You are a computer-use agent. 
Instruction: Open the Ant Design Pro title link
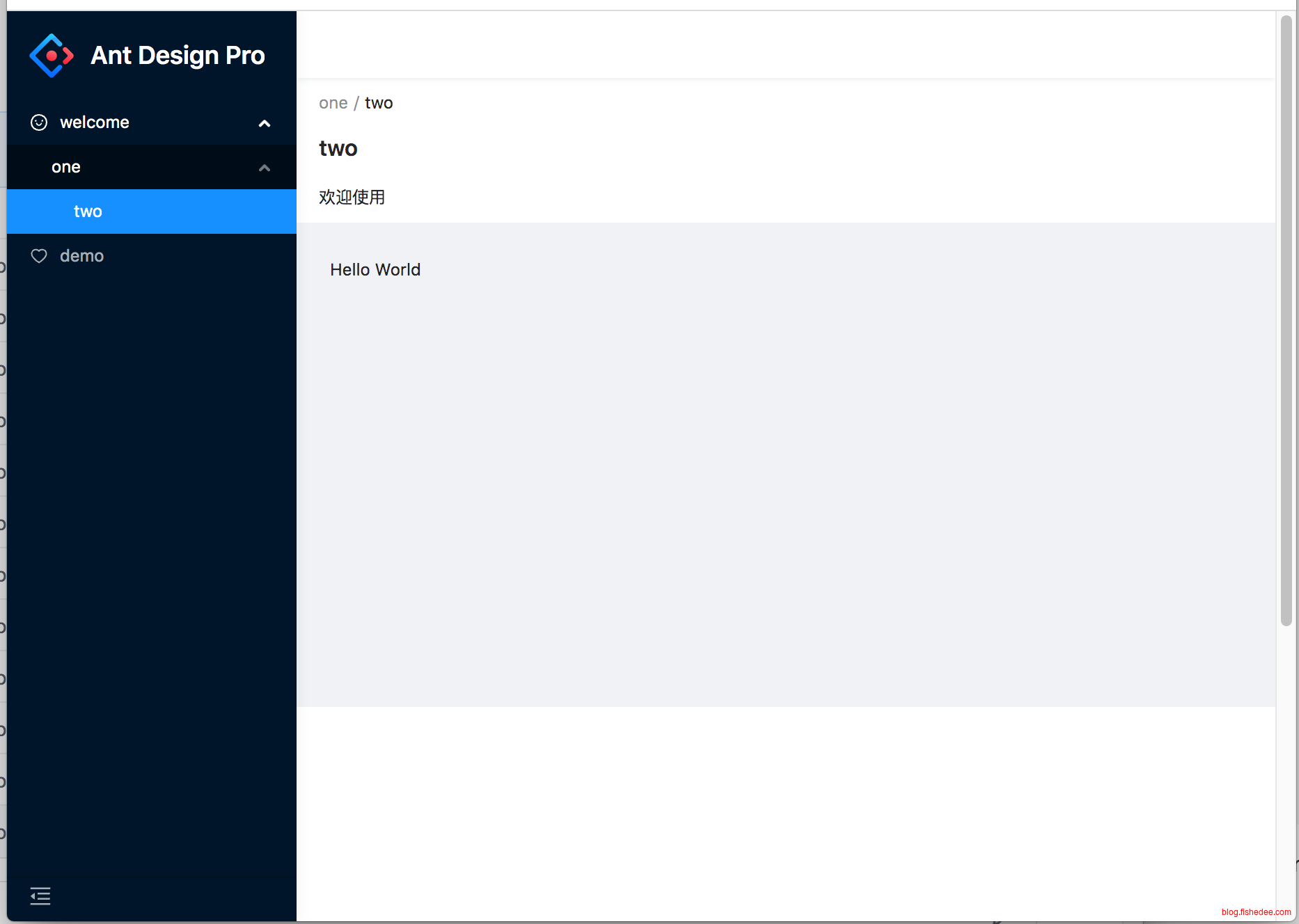coord(178,56)
